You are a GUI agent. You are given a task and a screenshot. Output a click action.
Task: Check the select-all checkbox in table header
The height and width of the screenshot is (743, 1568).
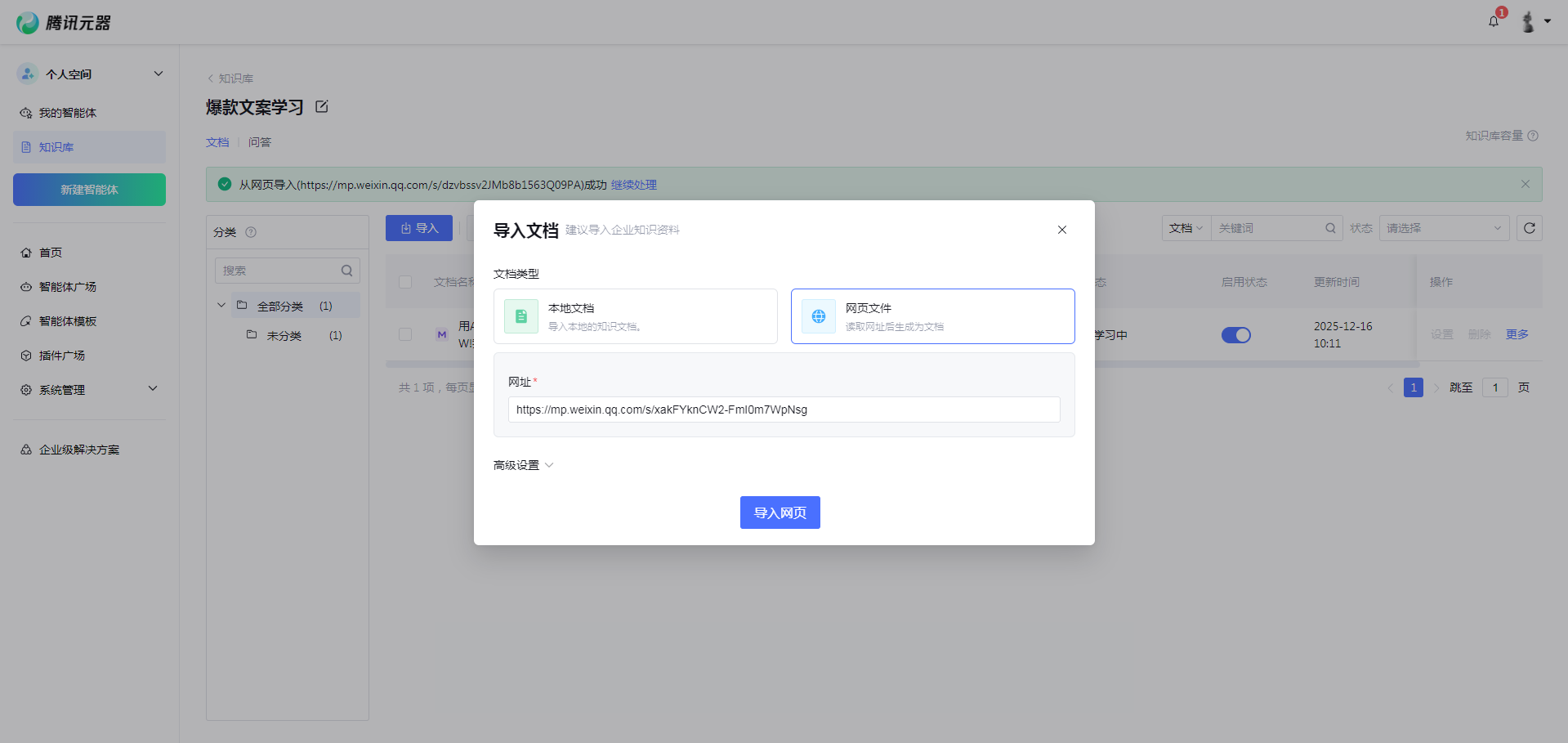pyautogui.click(x=405, y=282)
